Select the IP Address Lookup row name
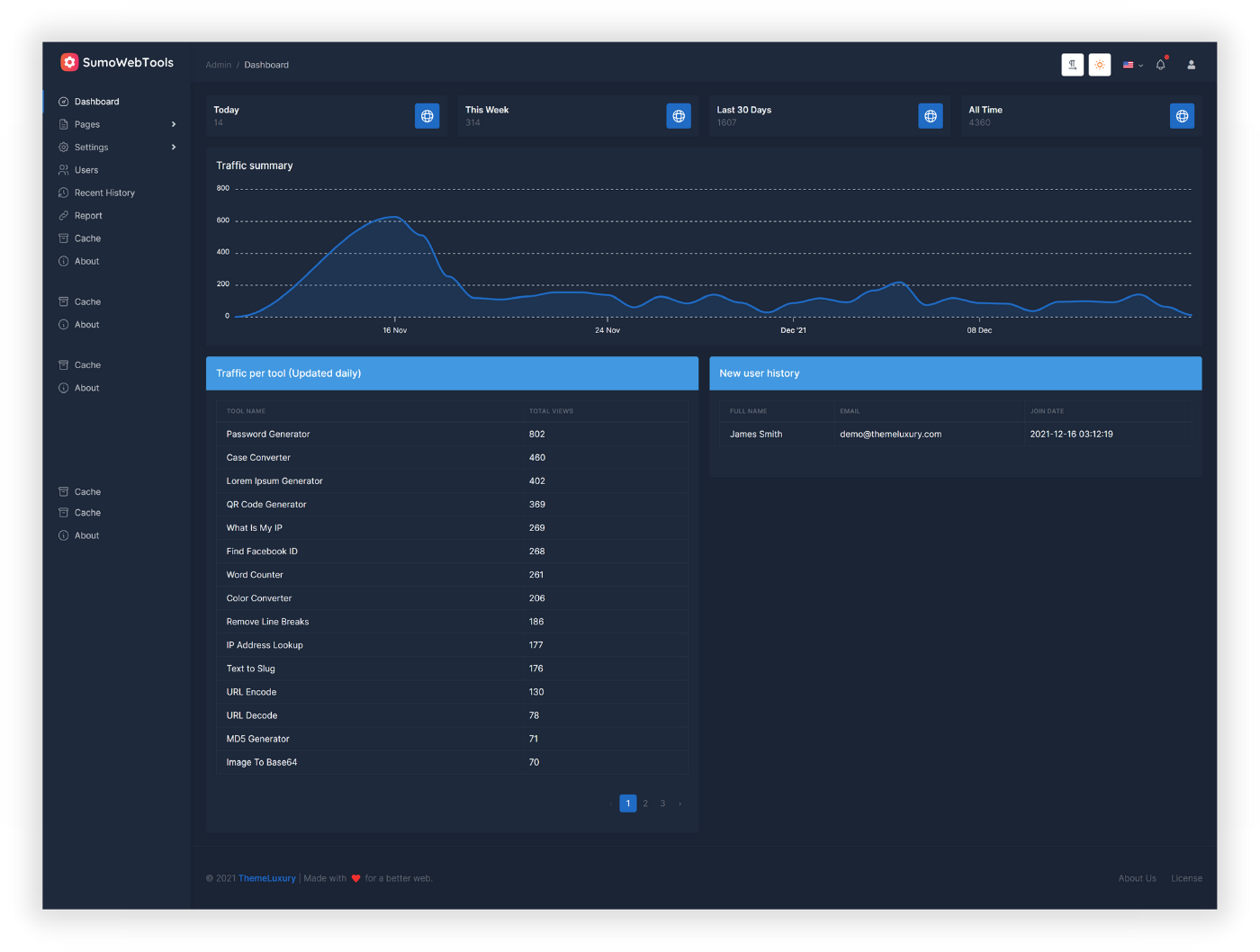 [x=265, y=645]
